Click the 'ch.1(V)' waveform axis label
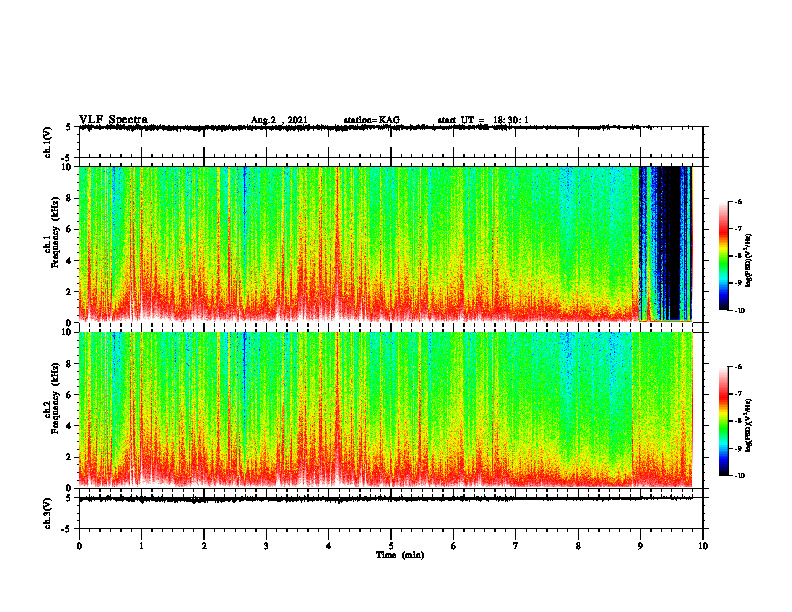The width and height of the screenshot is (792, 612). coord(48,142)
